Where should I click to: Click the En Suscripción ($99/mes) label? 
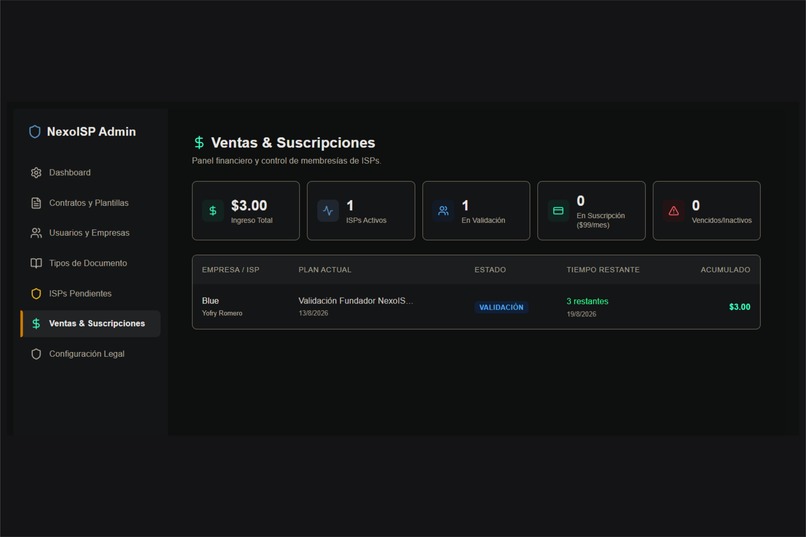[x=600, y=220]
